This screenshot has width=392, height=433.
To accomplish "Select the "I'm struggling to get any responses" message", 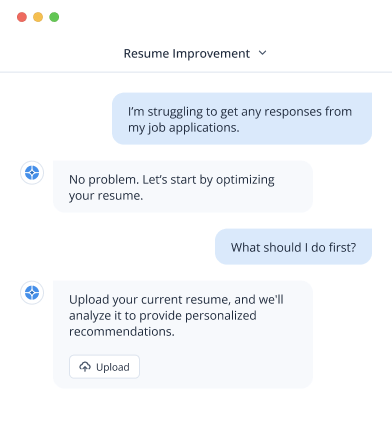I will coord(242,119).
